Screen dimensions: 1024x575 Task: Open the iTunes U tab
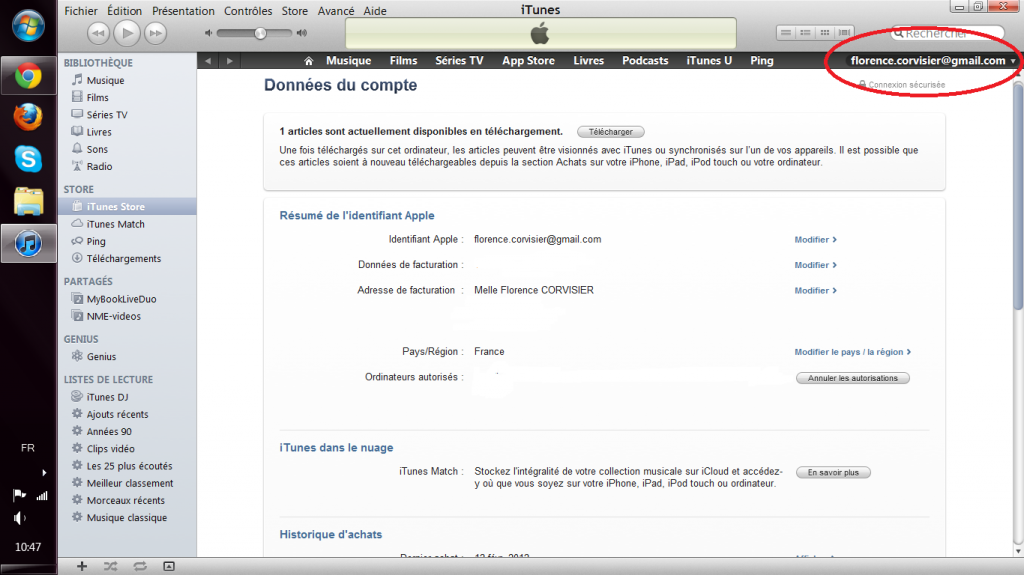point(709,61)
